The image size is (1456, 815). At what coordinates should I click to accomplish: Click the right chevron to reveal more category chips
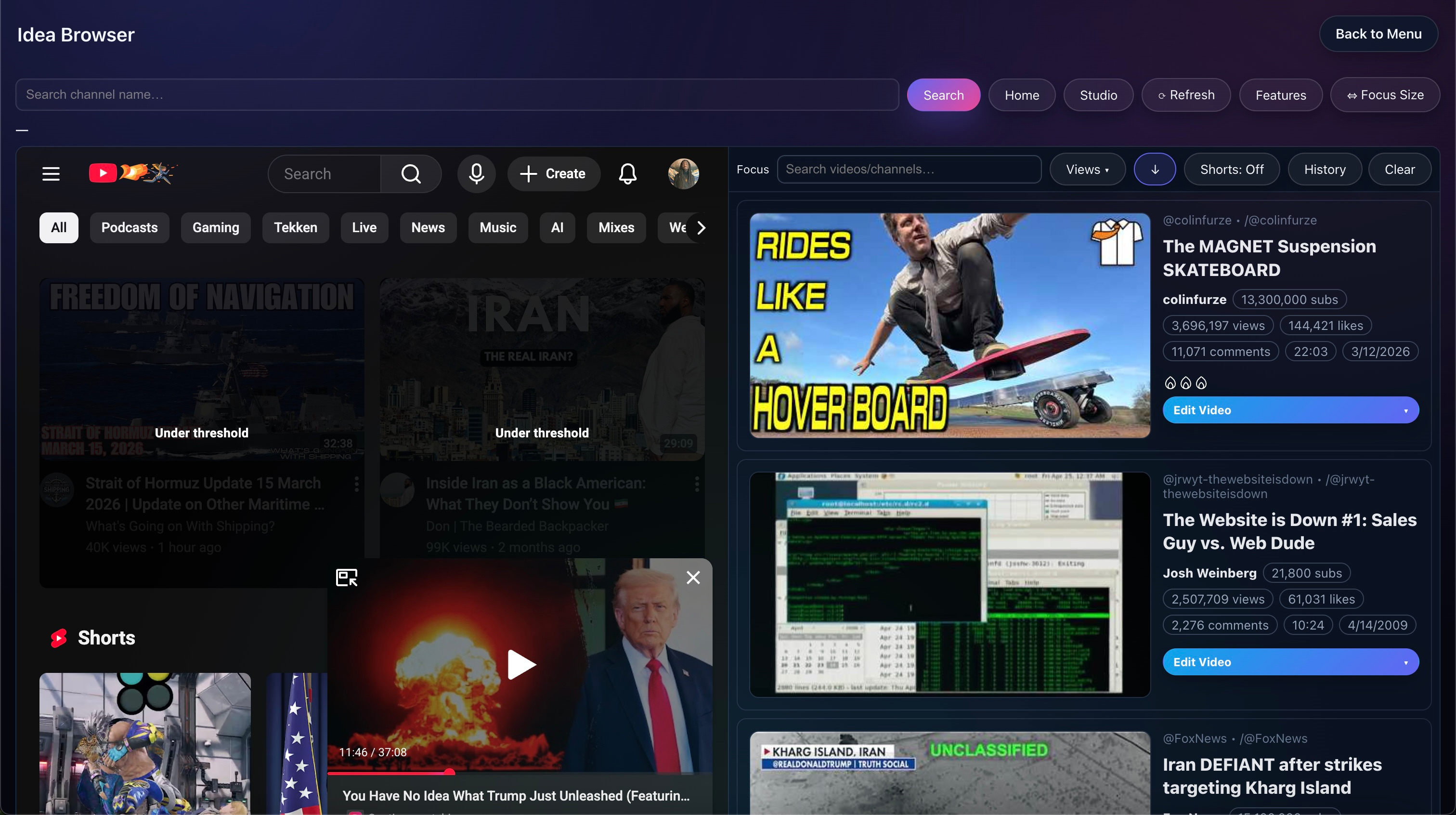click(702, 227)
